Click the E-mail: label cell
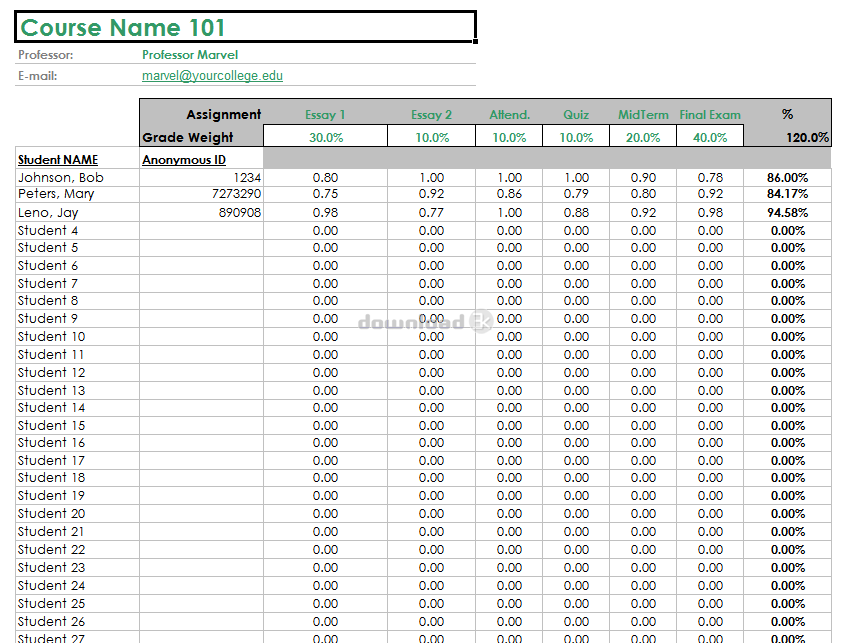This screenshot has width=852, height=643. tap(37, 76)
